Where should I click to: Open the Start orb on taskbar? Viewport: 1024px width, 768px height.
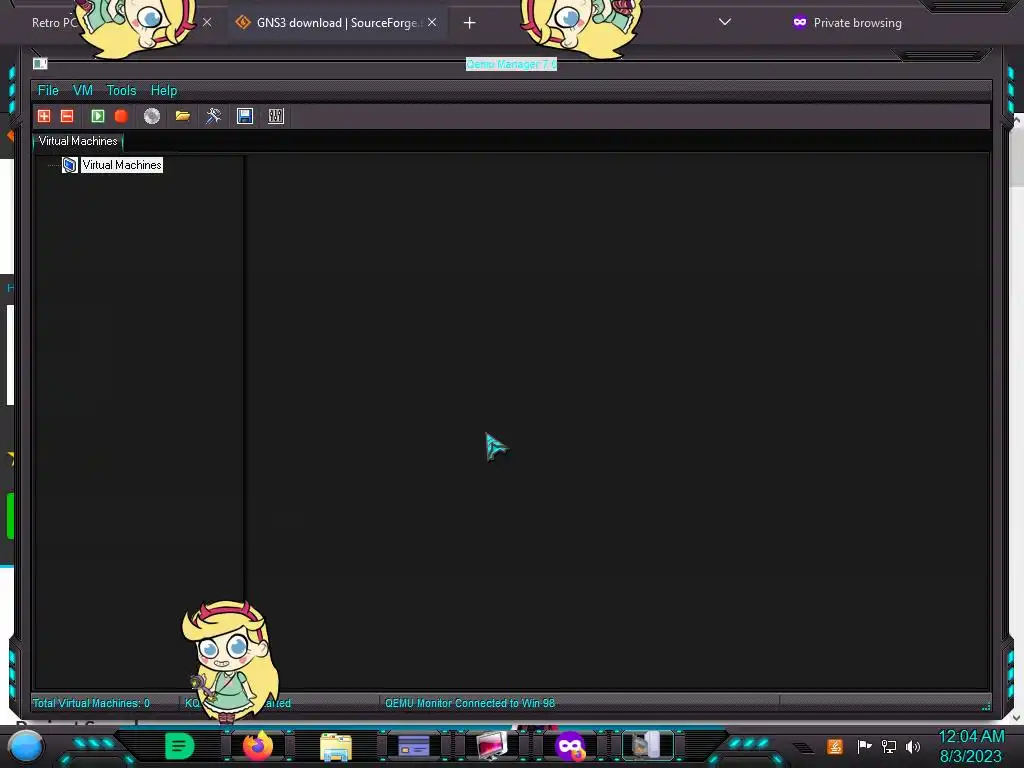point(26,746)
